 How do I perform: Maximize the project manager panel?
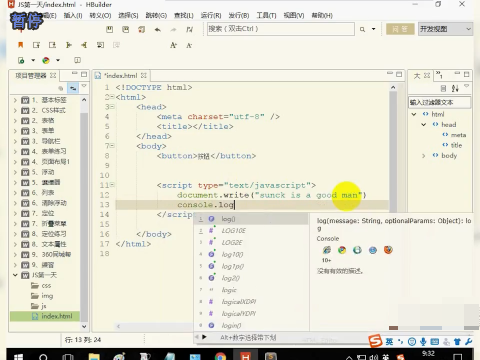[x=84, y=74]
